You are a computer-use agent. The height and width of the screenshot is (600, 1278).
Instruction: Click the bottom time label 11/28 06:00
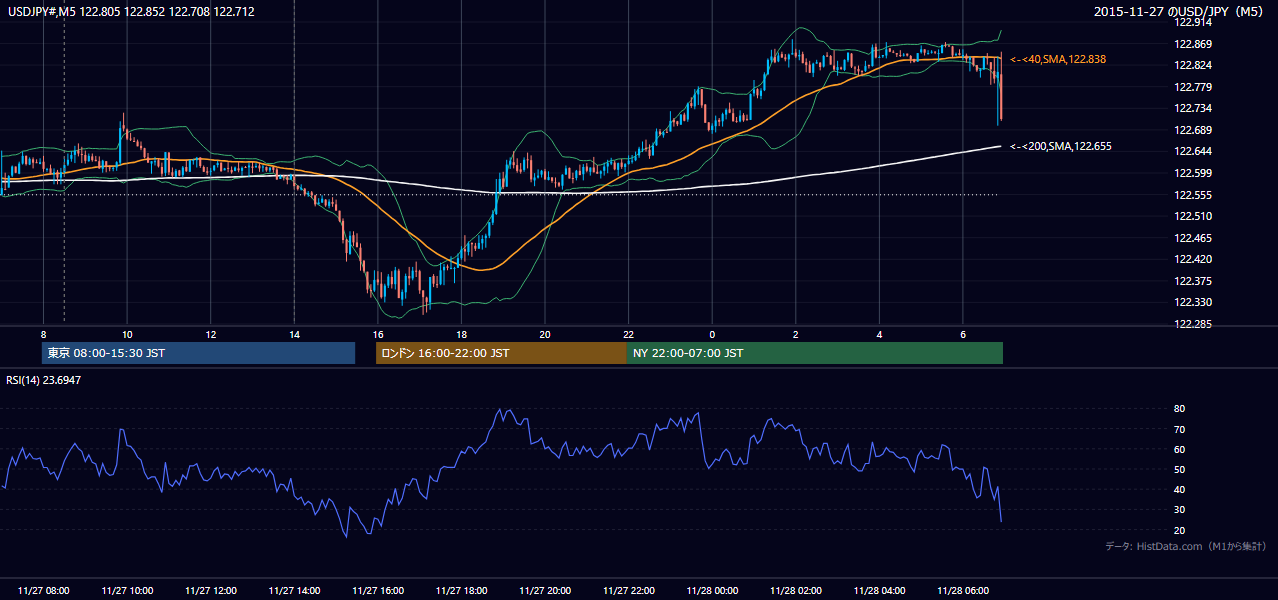point(963,591)
